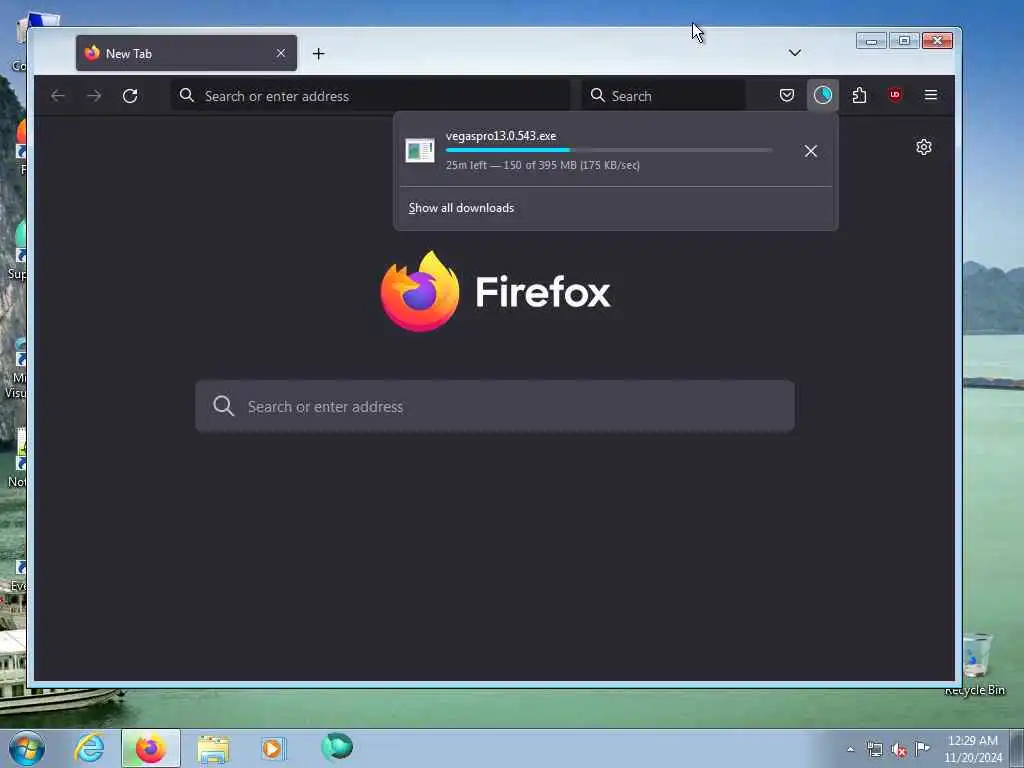Toggle the Downloads toolbar button

823,95
